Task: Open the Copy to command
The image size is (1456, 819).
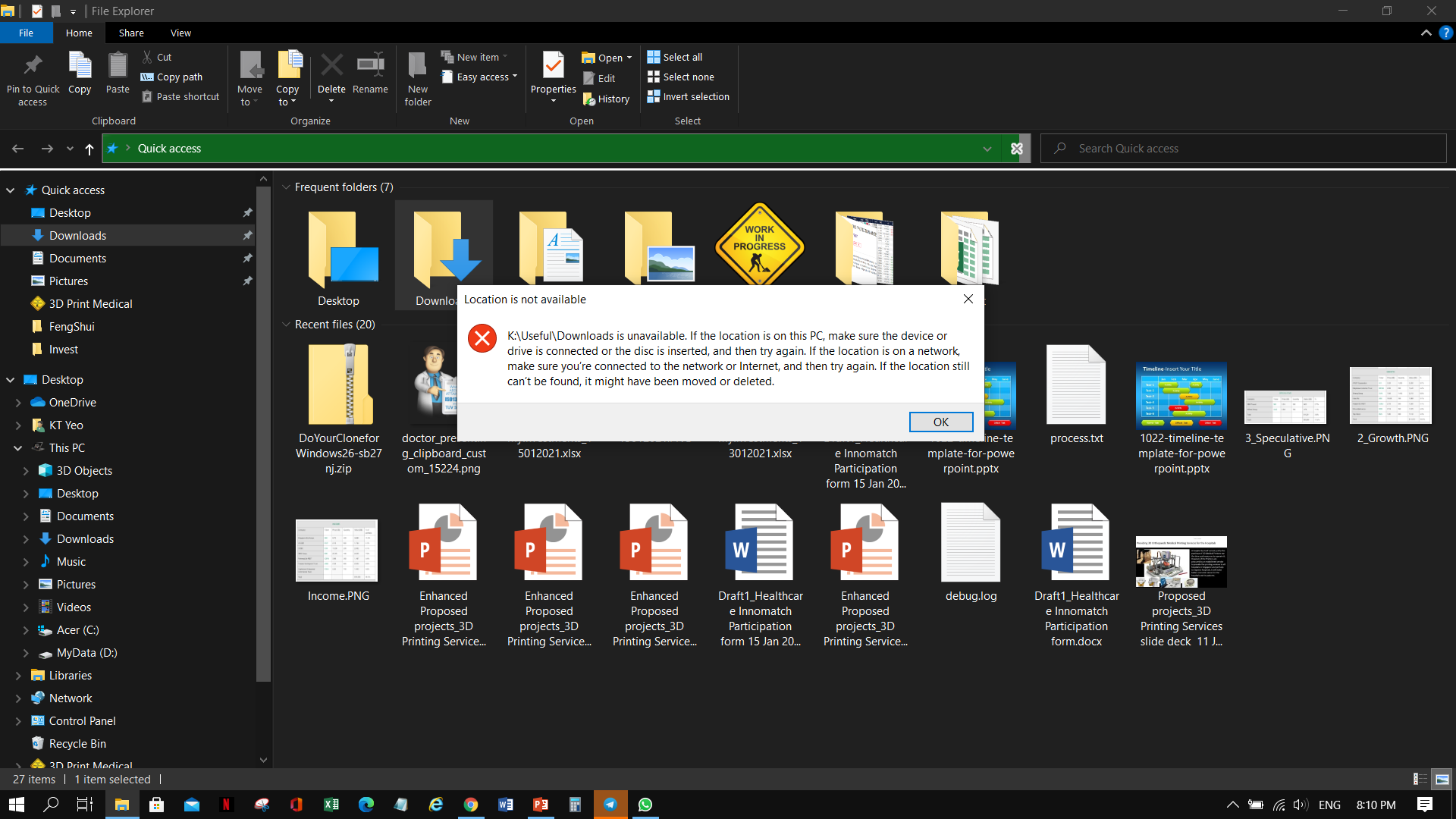Action: [x=287, y=79]
